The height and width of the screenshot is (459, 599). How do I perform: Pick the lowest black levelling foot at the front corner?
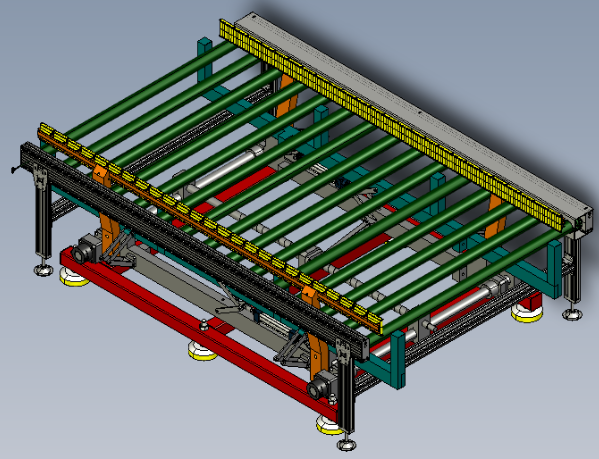tap(346, 444)
